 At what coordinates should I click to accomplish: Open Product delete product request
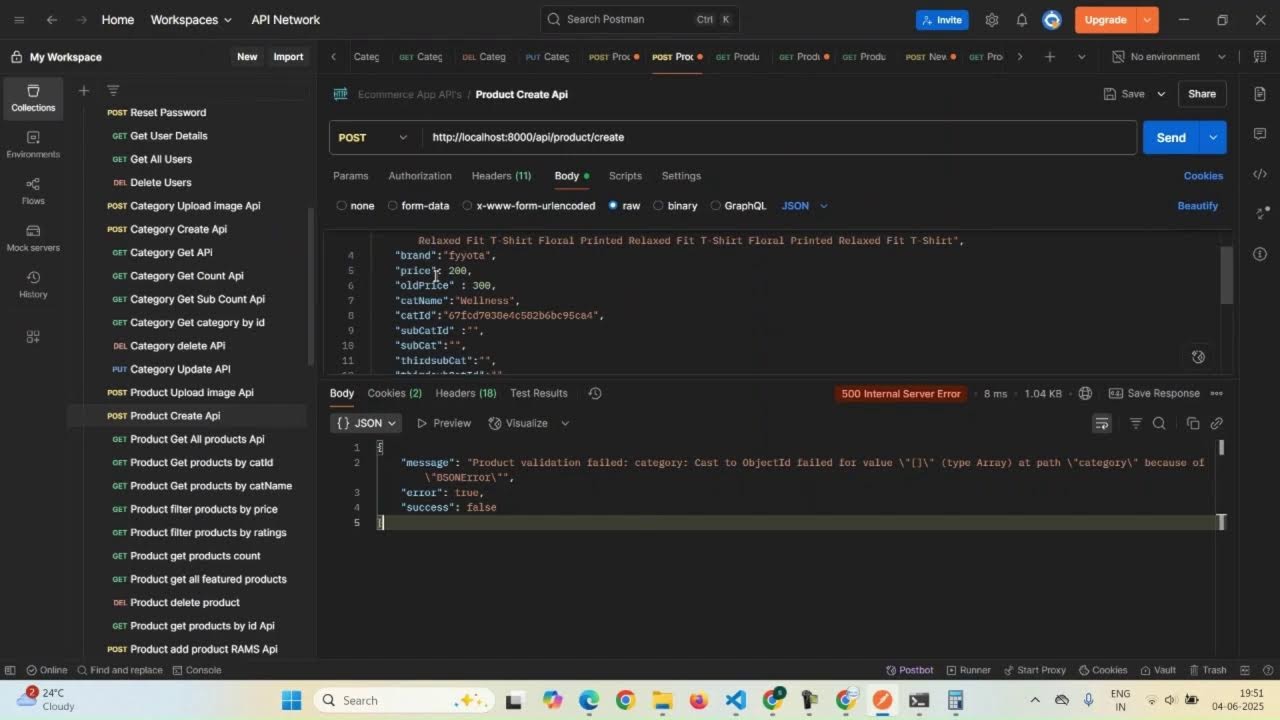185,603
